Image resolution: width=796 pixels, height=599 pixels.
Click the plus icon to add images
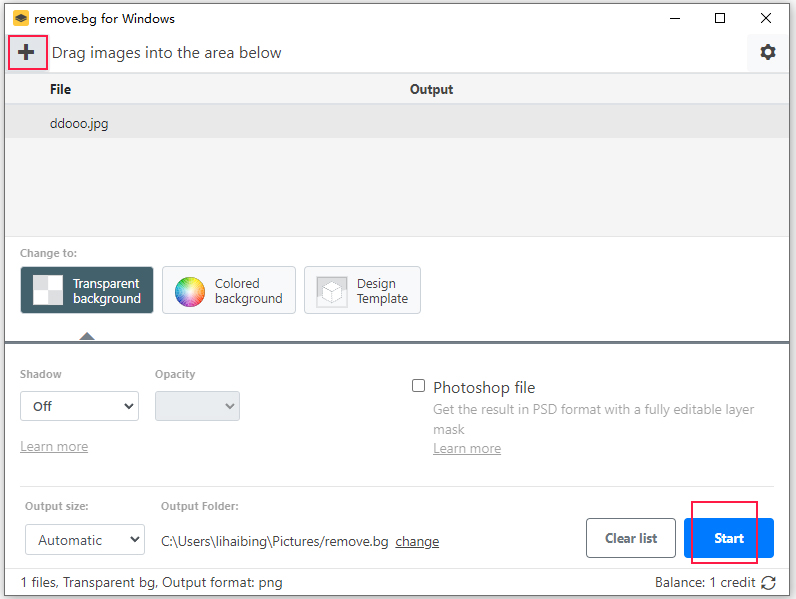[x=27, y=52]
